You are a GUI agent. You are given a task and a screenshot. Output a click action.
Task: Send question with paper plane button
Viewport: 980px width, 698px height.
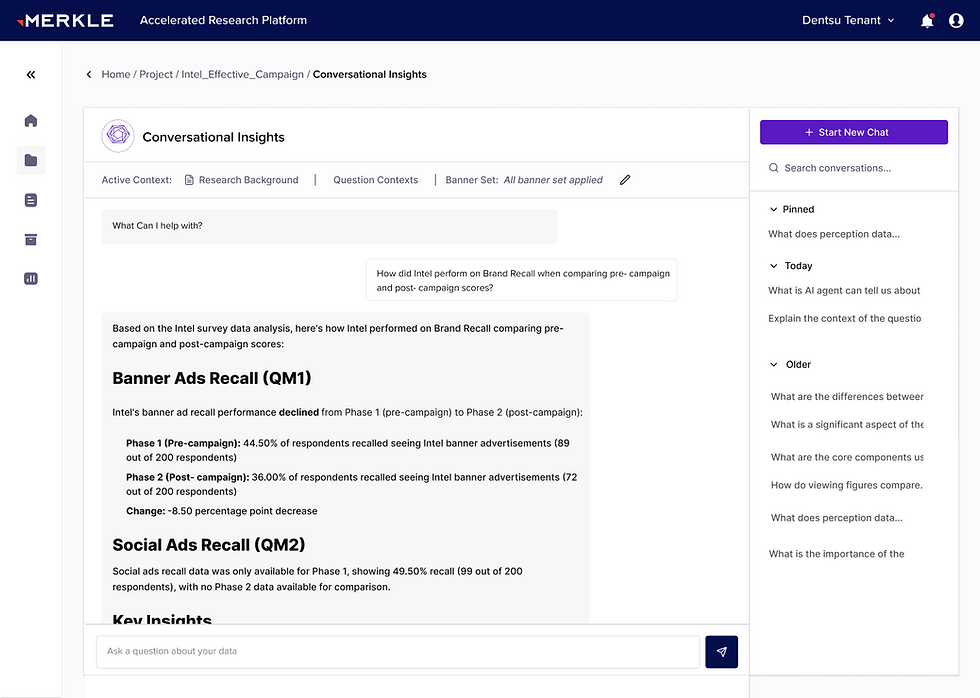click(x=721, y=652)
